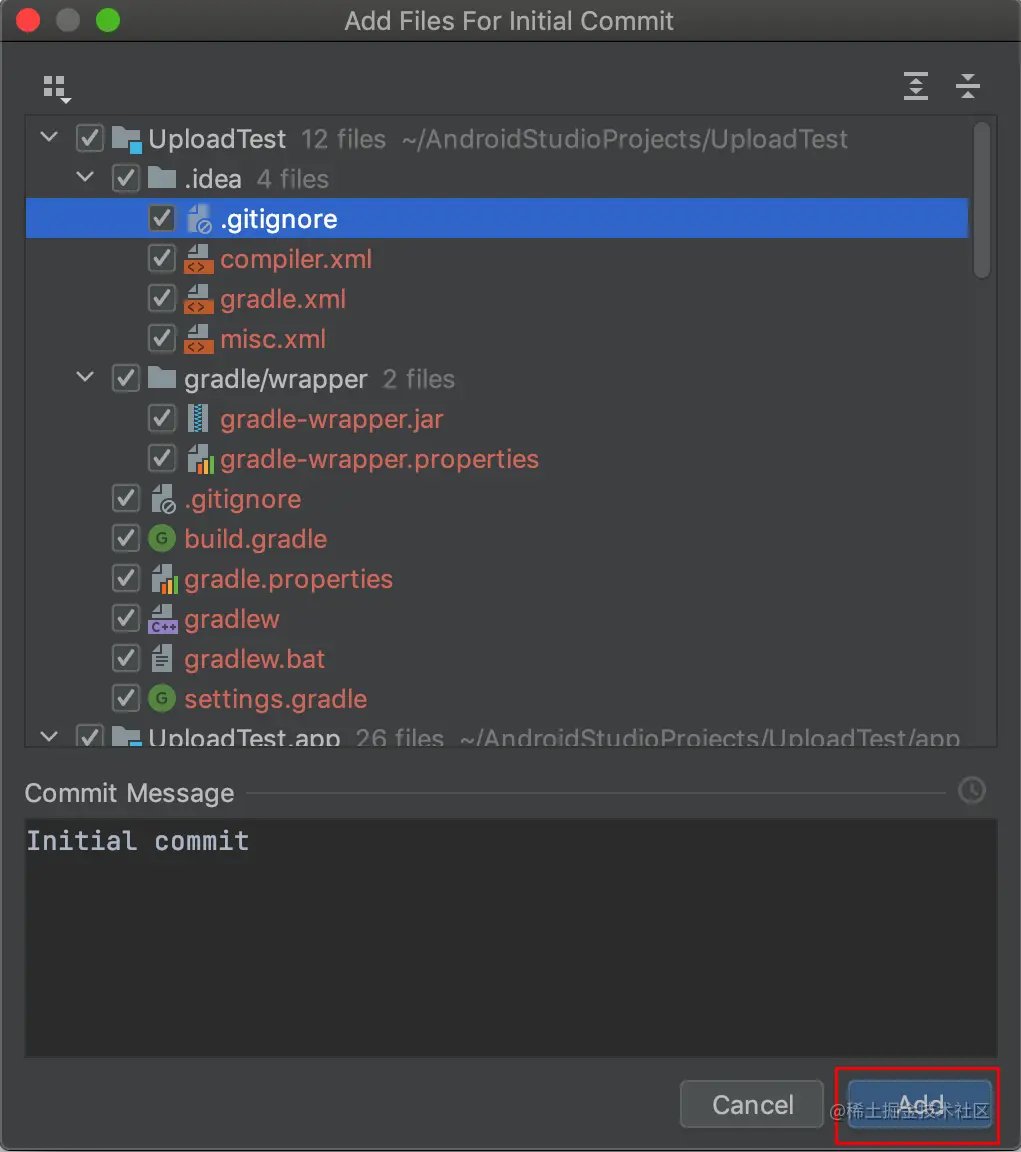The image size is (1021, 1152).
Task: Open the Group By toolbar icon
Action: 56,88
